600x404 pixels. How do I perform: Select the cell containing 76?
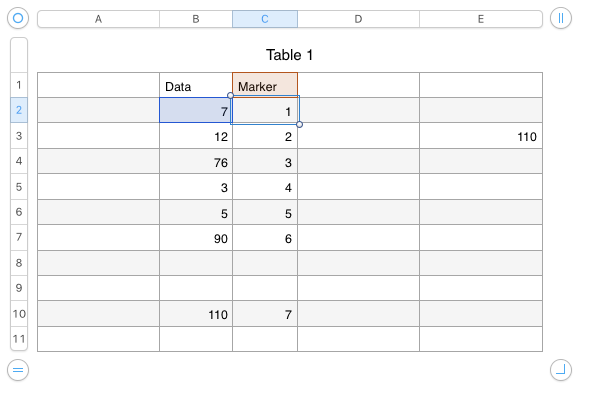(196, 162)
